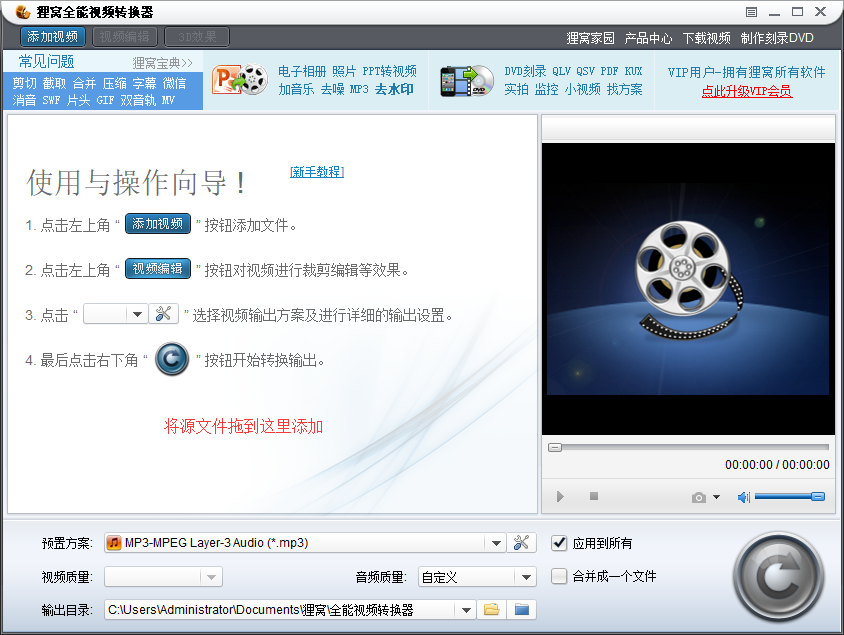This screenshot has width=844, height=635.
Task: Open the 新手教程 tutorial link
Action: (316, 172)
